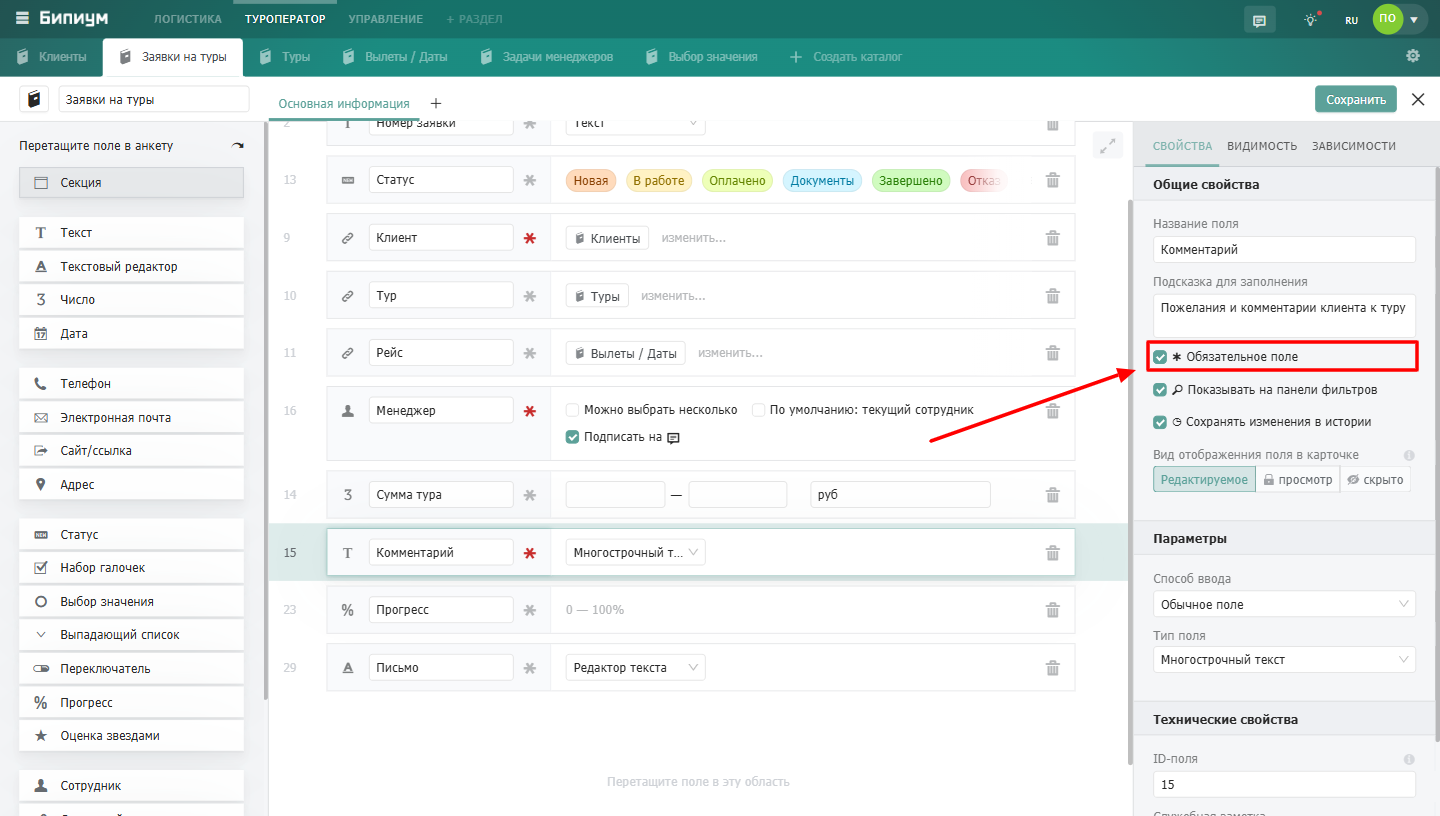Toggle required asterisk for Сумма тура field

coord(530,495)
